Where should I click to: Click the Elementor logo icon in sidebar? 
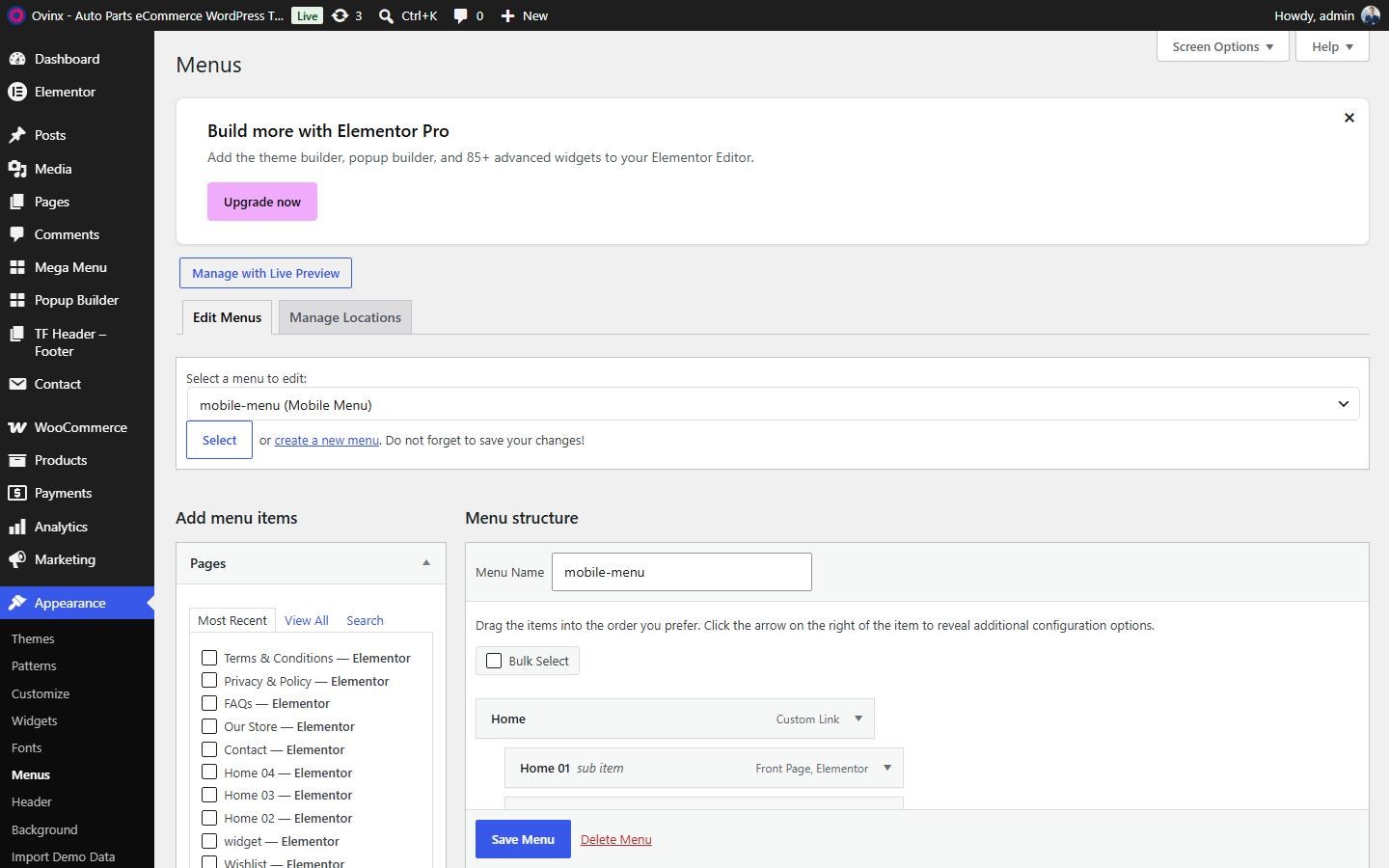coord(16,92)
